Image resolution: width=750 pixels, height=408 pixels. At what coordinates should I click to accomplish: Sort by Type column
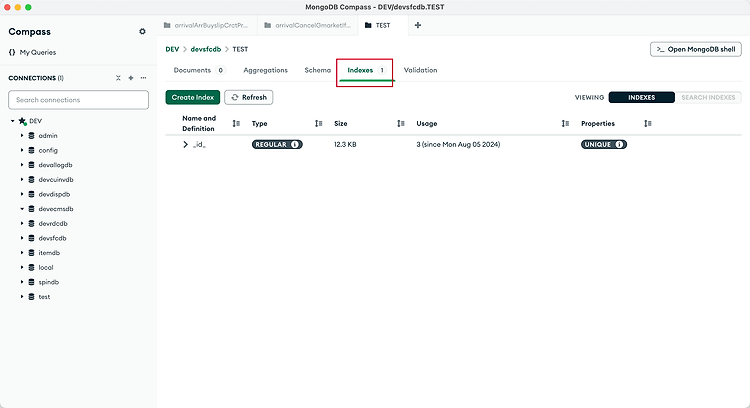click(x=319, y=123)
